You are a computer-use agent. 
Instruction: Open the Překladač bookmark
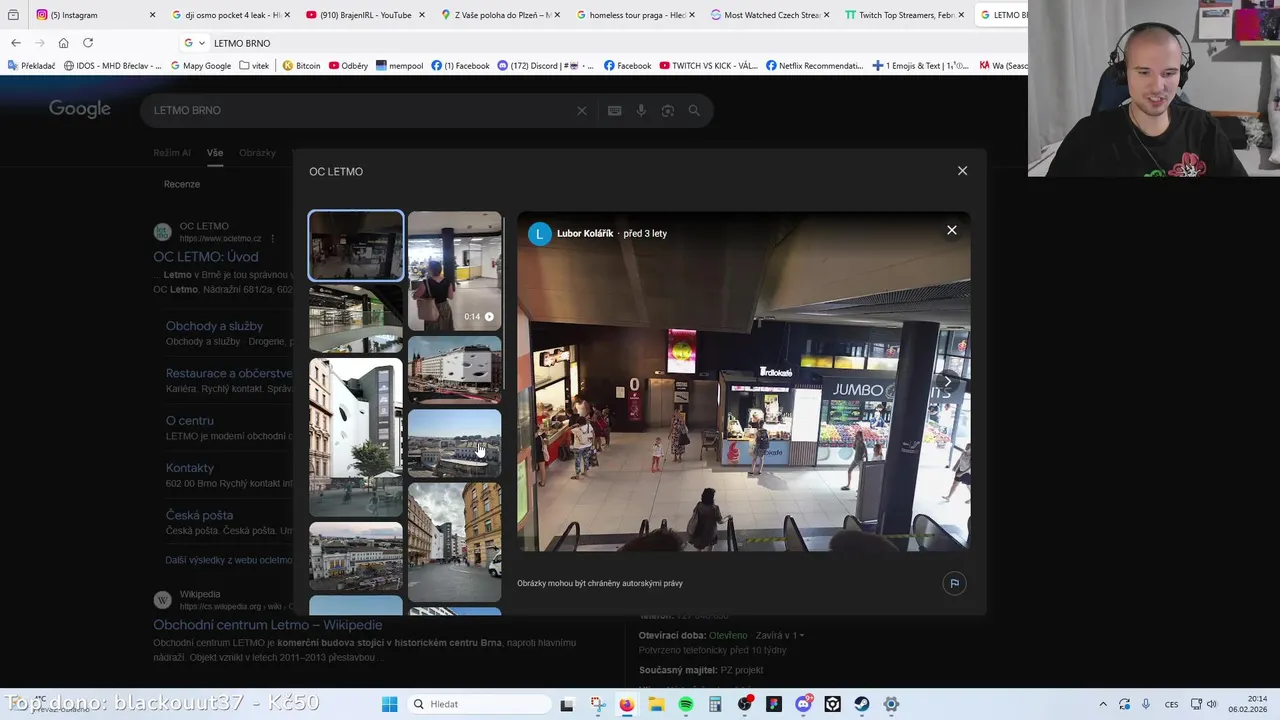point(31,66)
